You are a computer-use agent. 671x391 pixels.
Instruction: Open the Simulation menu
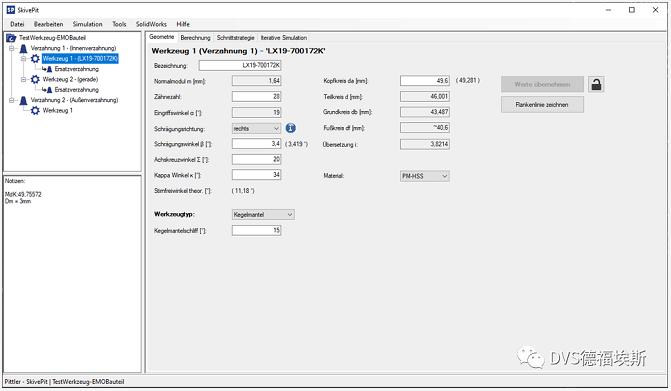pos(87,24)
